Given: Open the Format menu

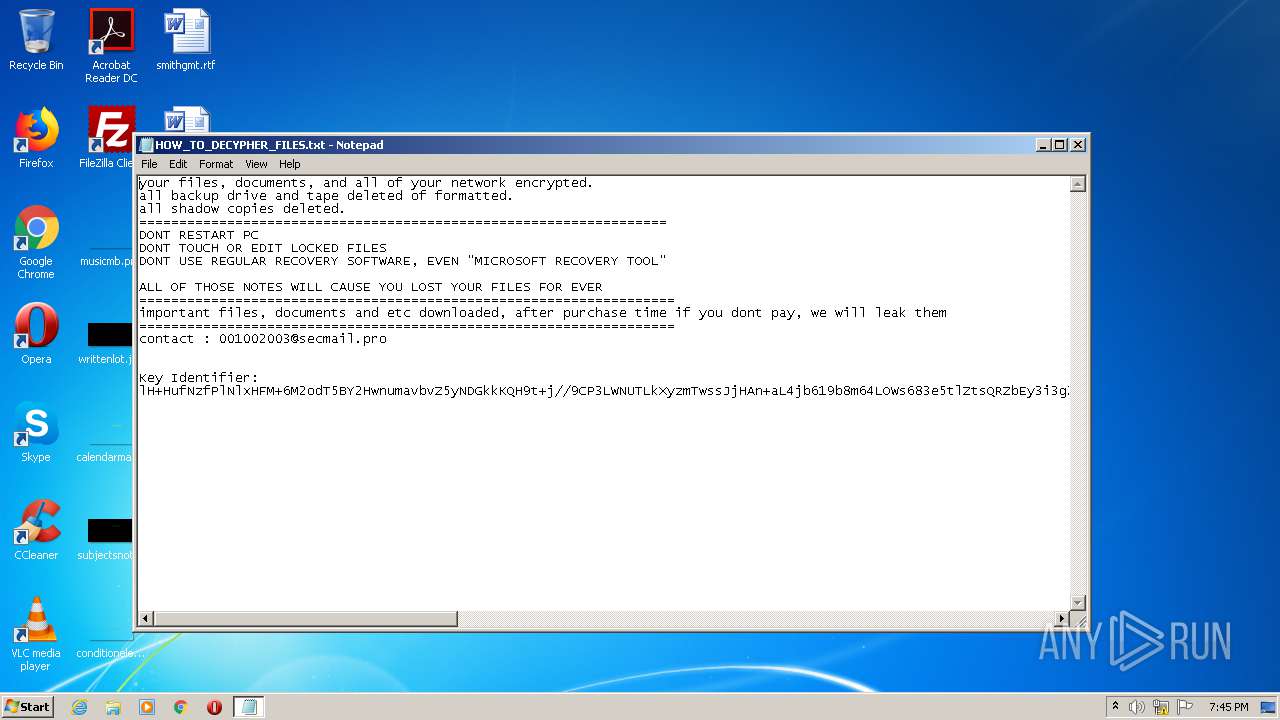Looking at the screenshot, I should (216, 164).
